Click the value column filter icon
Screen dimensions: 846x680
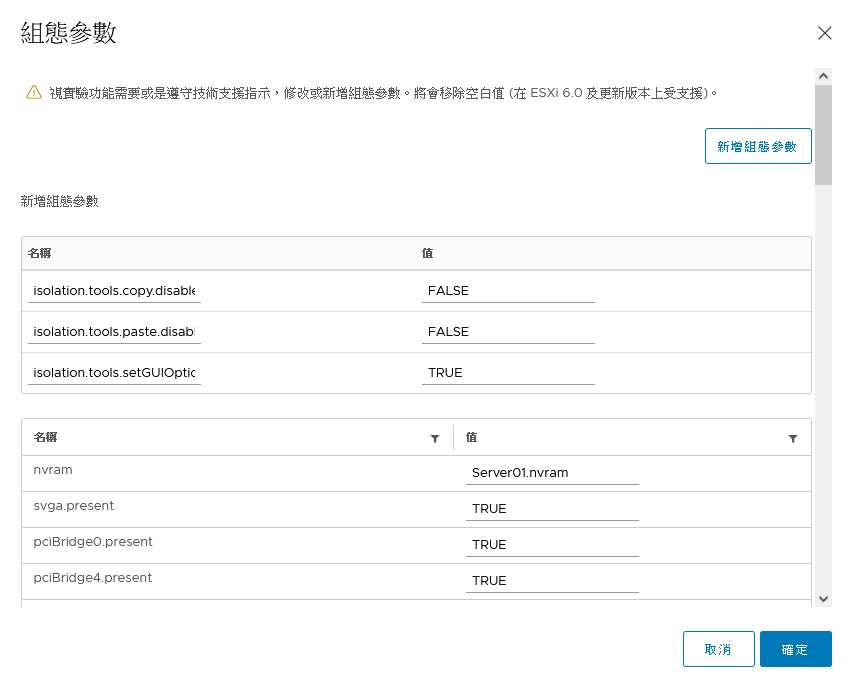pos(793,438)
